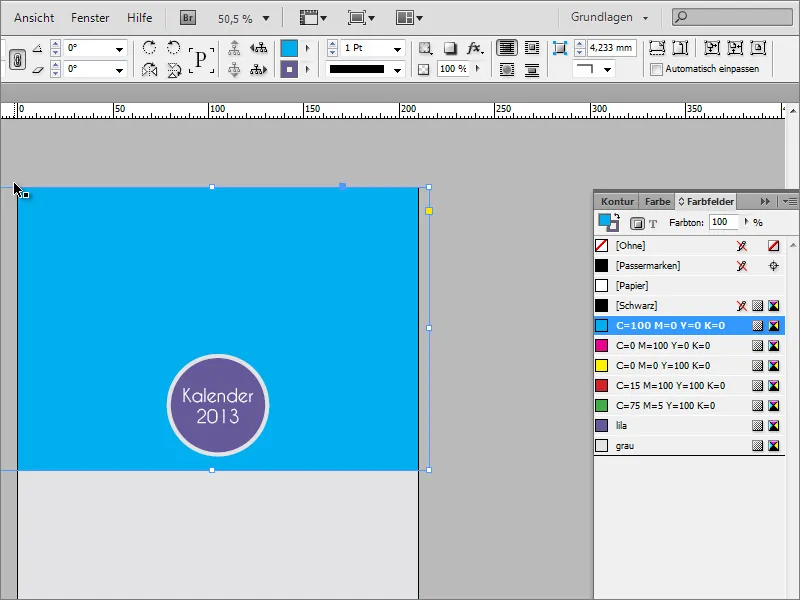This screenshot has width=800, height=600.
Task: Click fit content proportionally icon
Action: tap(680, 48)
